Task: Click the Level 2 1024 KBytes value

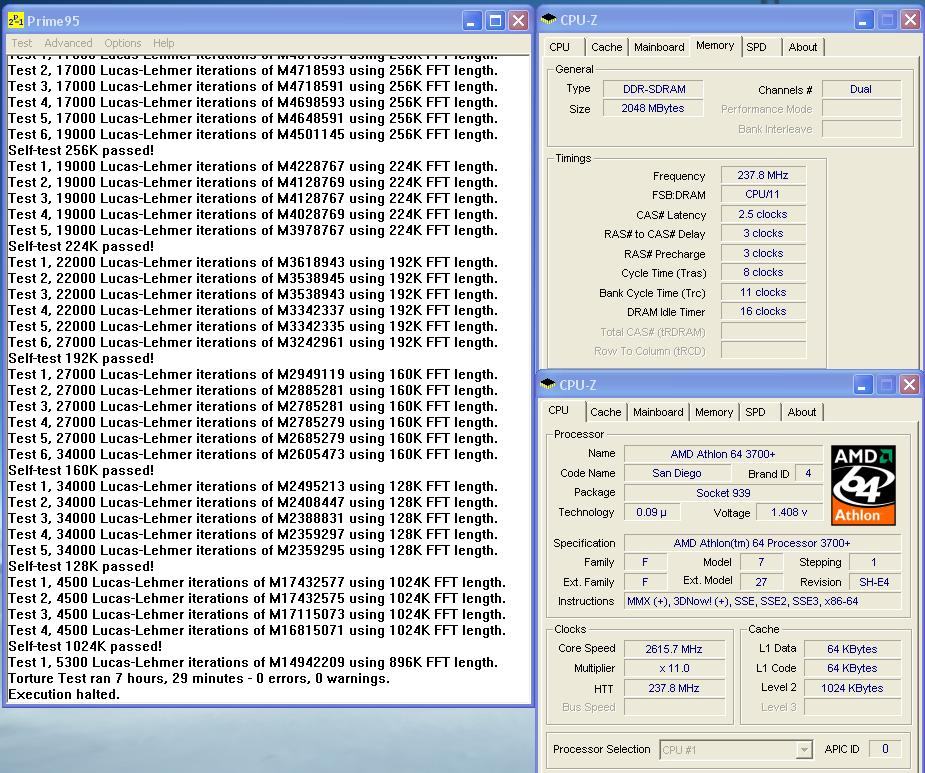Action: point(852,688)
